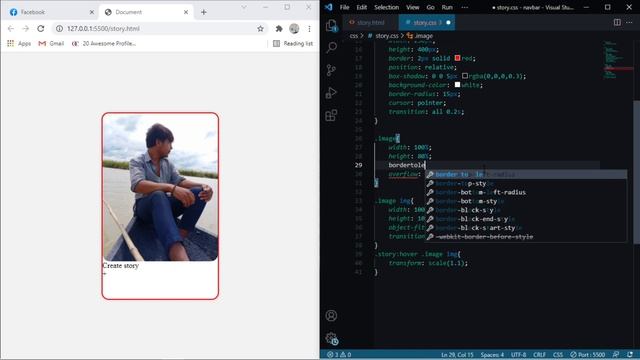Close the Facebook tab

92,12
